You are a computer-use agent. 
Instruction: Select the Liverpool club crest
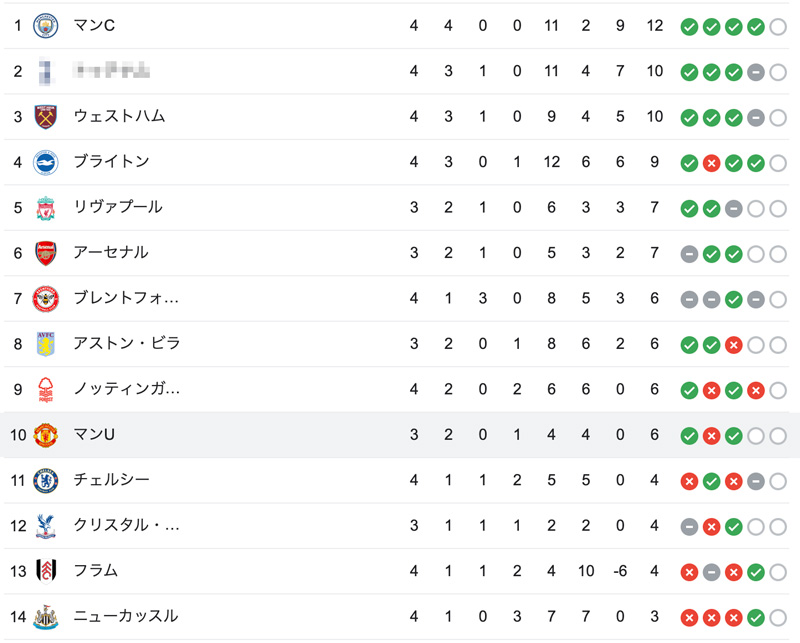click(45, 208)
